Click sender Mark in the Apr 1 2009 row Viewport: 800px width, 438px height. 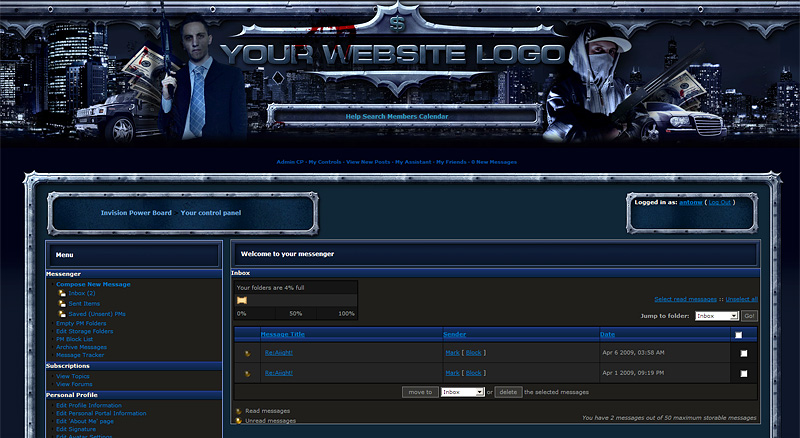452,373
